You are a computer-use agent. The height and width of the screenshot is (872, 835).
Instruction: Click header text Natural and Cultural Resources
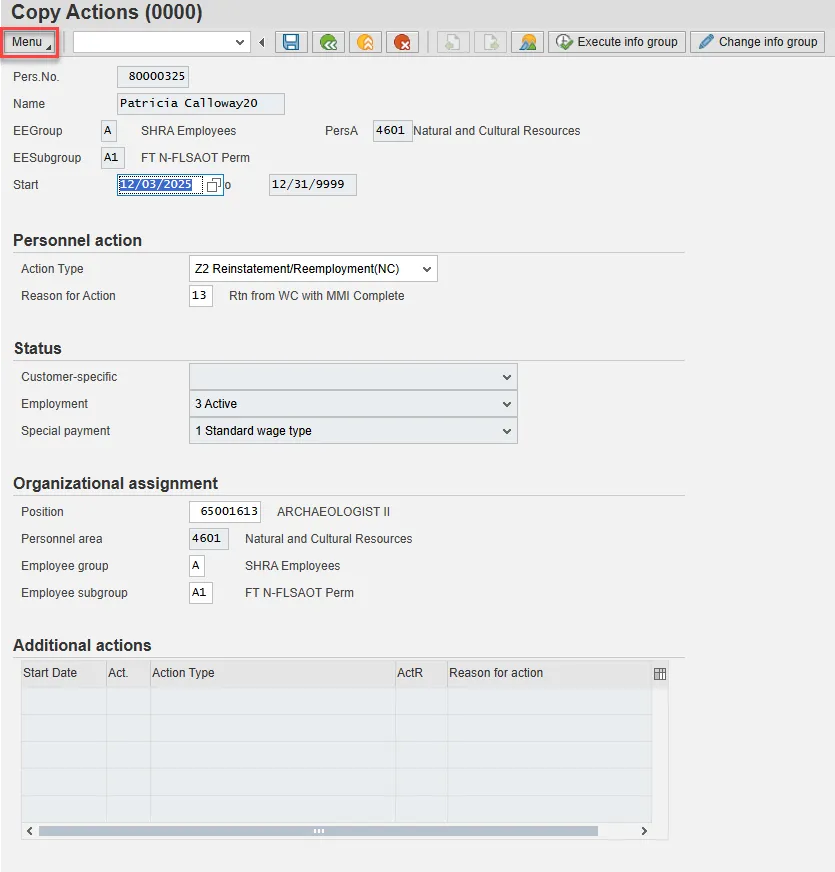(x=496, y=131)
